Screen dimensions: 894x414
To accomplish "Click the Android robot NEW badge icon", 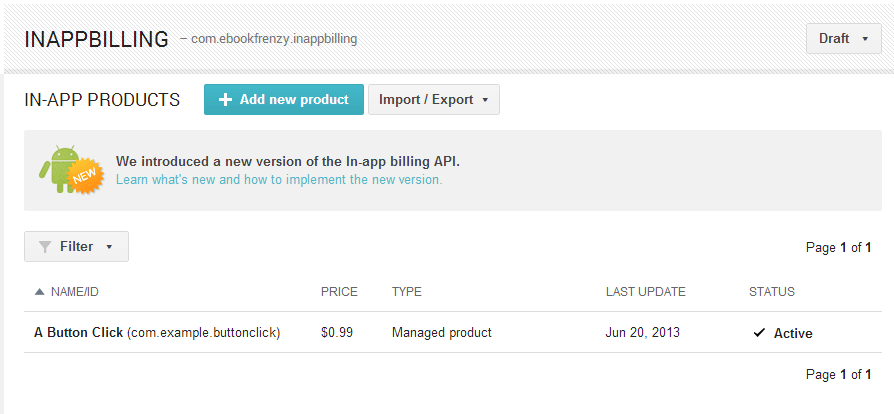I will (70, 170).
